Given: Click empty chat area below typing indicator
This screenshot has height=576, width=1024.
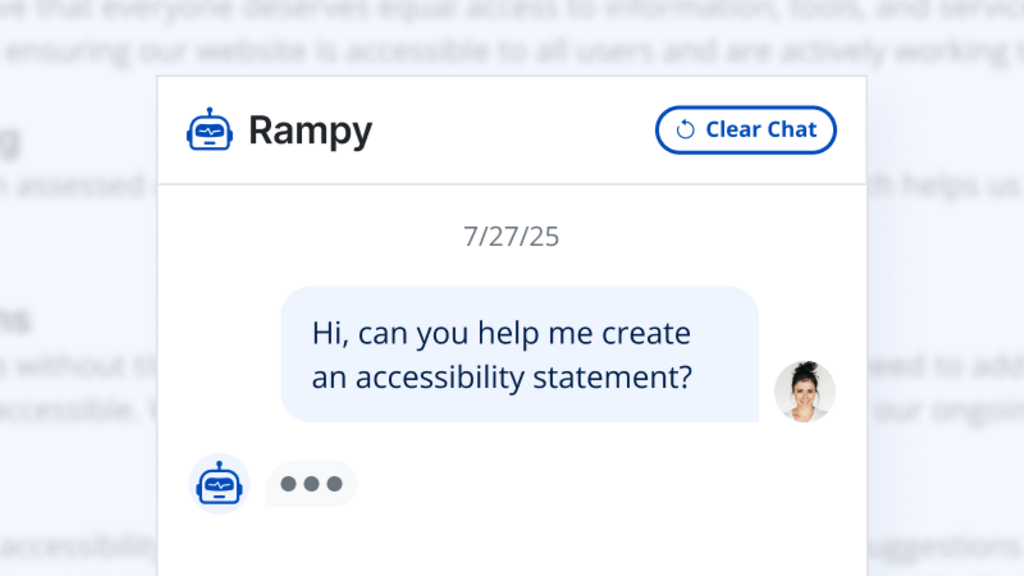Looking at the screenshot, I should (x=511, y=540).
